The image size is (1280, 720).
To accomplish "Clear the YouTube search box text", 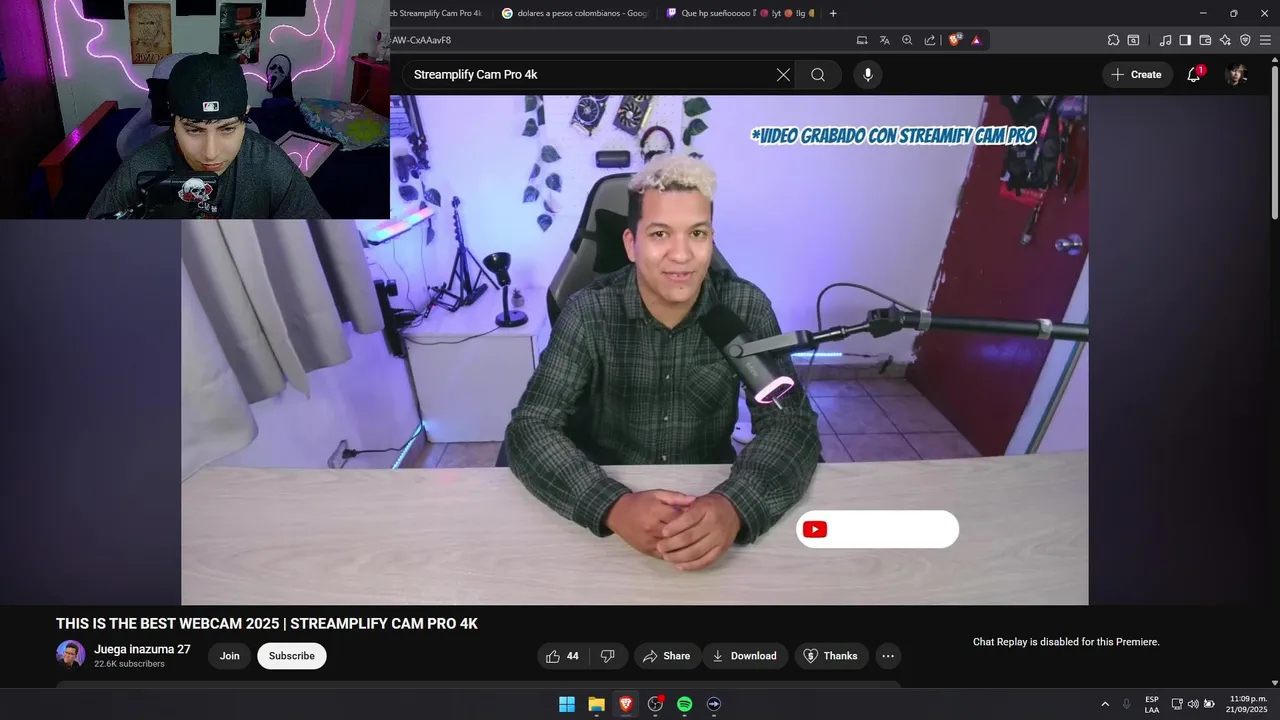I will point(783,75).
